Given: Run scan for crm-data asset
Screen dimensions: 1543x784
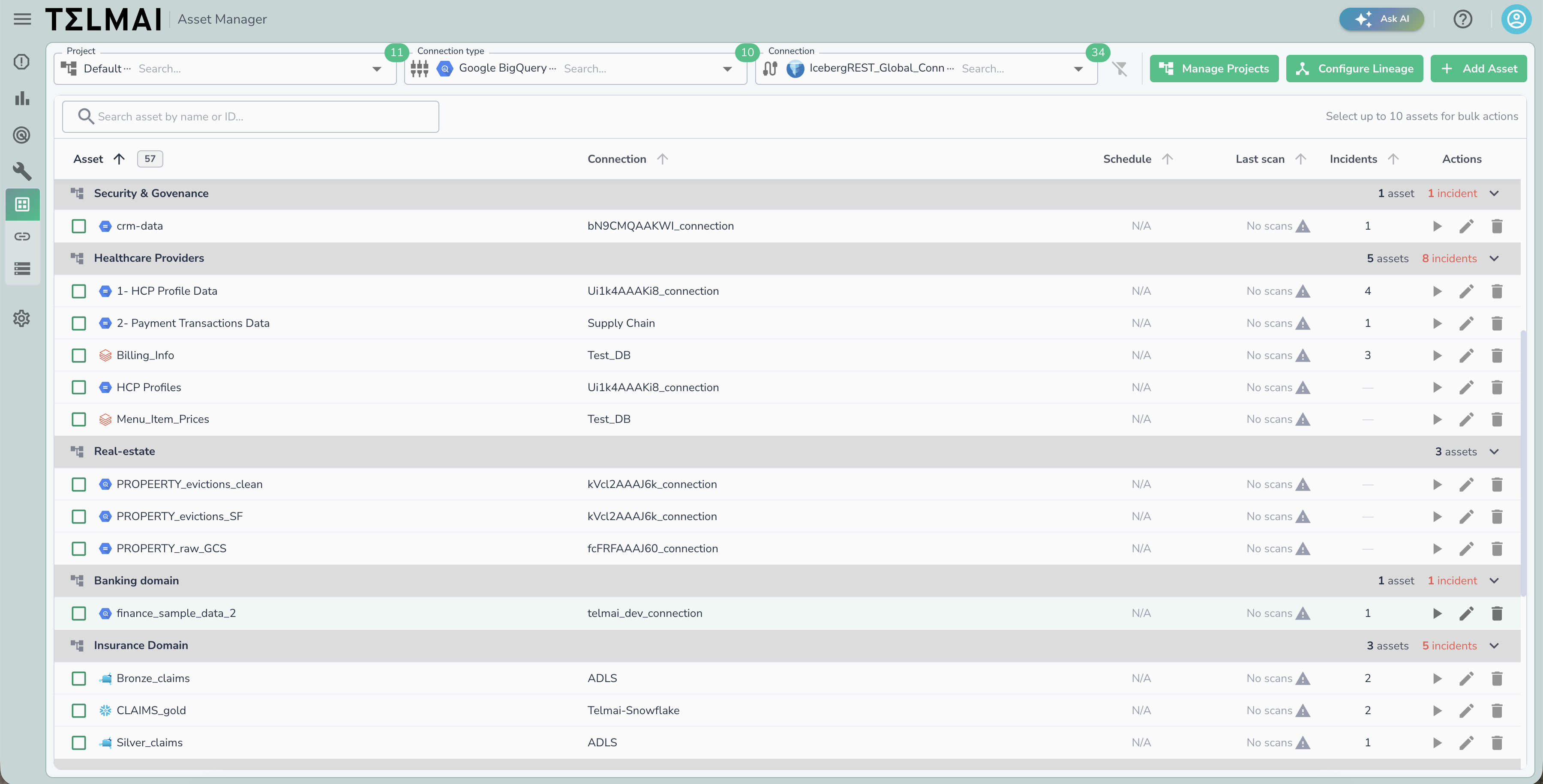Looking at the screenshot, I should click(x=1437, y=226).
